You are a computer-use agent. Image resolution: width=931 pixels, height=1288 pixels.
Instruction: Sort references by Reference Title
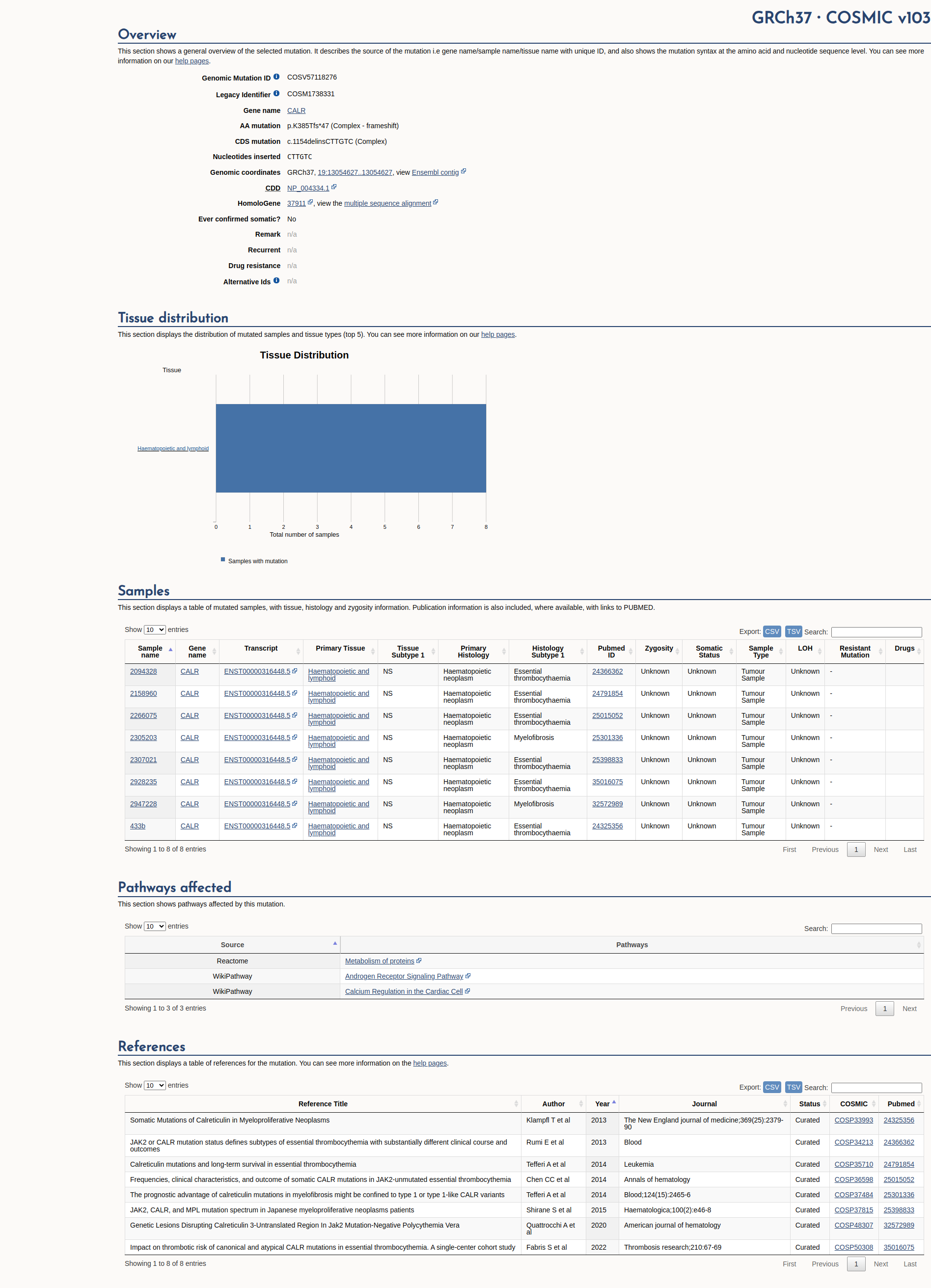(x=323, y=1104)
